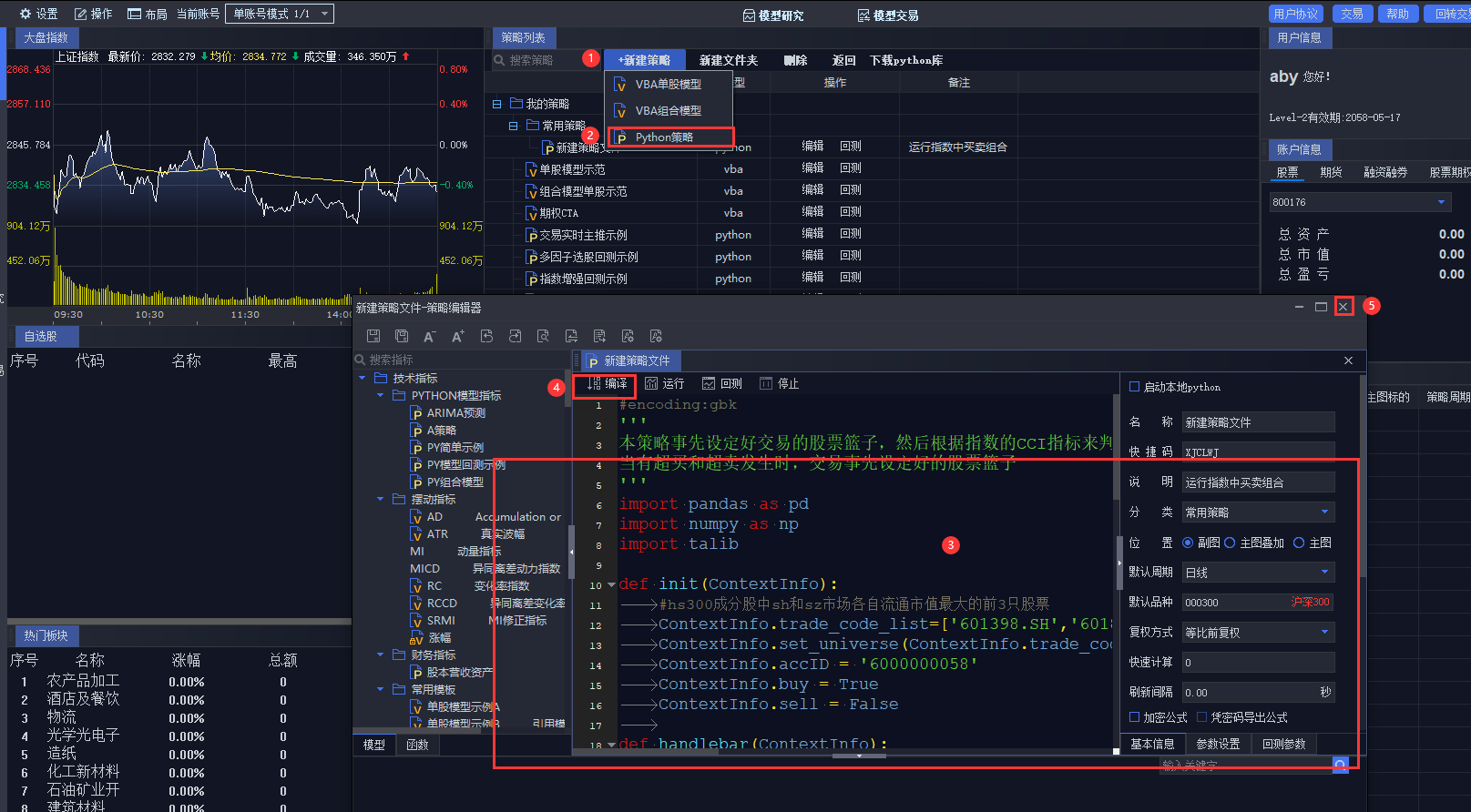Open the 复权方式 等比前复权 dropdown
Screen dimensions: 1471x812
tap(1258, 633)
